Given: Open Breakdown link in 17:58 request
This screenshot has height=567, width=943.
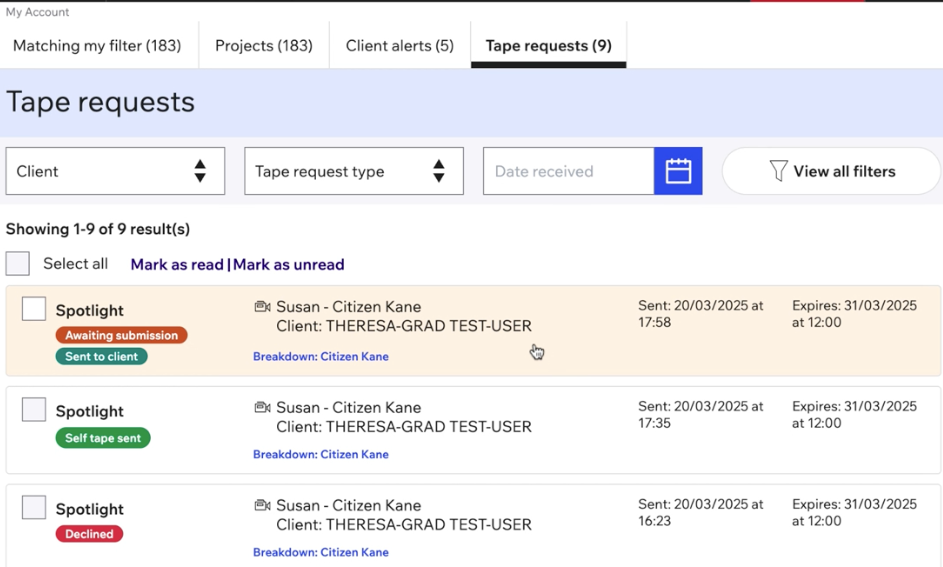Looking at the screenshot, I should pyautogui.click(x=321, y=357).
